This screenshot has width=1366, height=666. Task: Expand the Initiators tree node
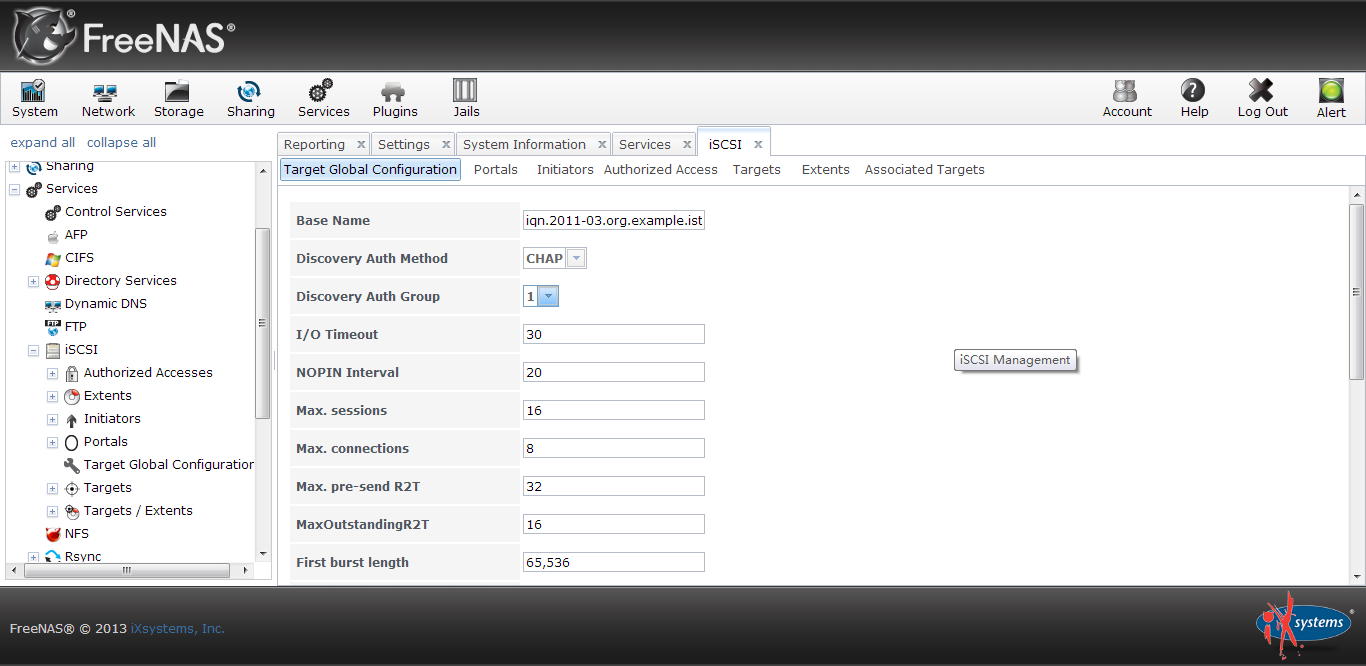(53, 419)
